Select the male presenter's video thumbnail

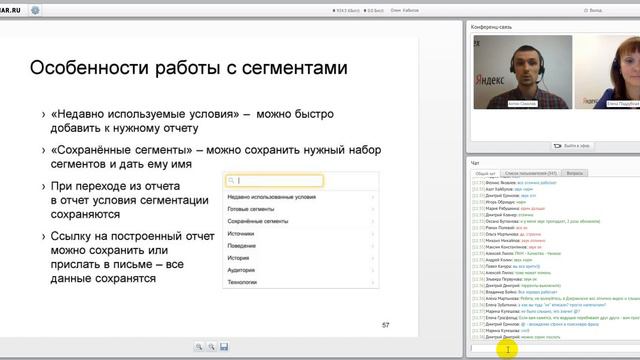[x=523, y=72]
